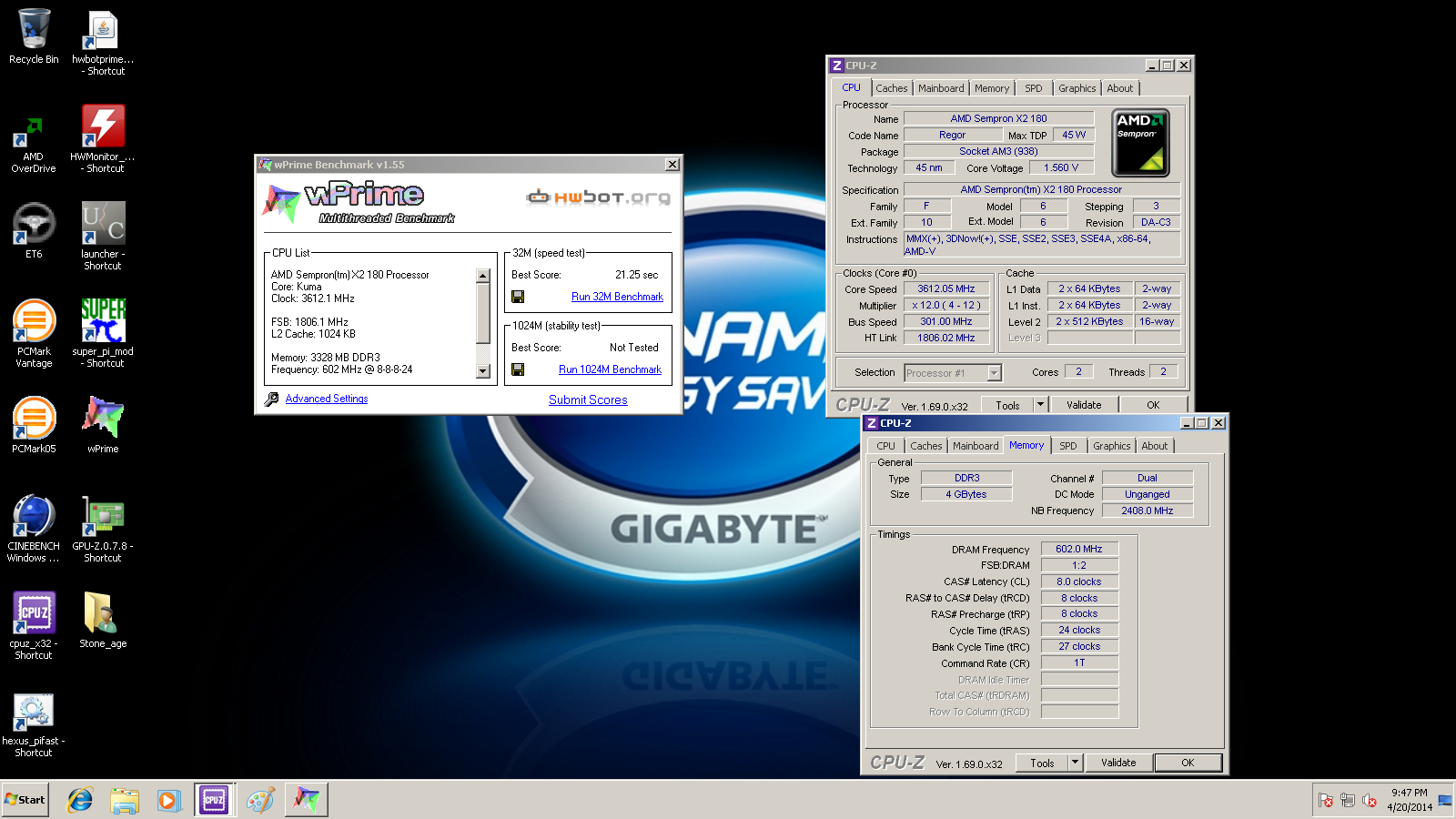Open the Recycle Bin desktop icon
The height and width of the screenshot is (819, 1456).
34,36
